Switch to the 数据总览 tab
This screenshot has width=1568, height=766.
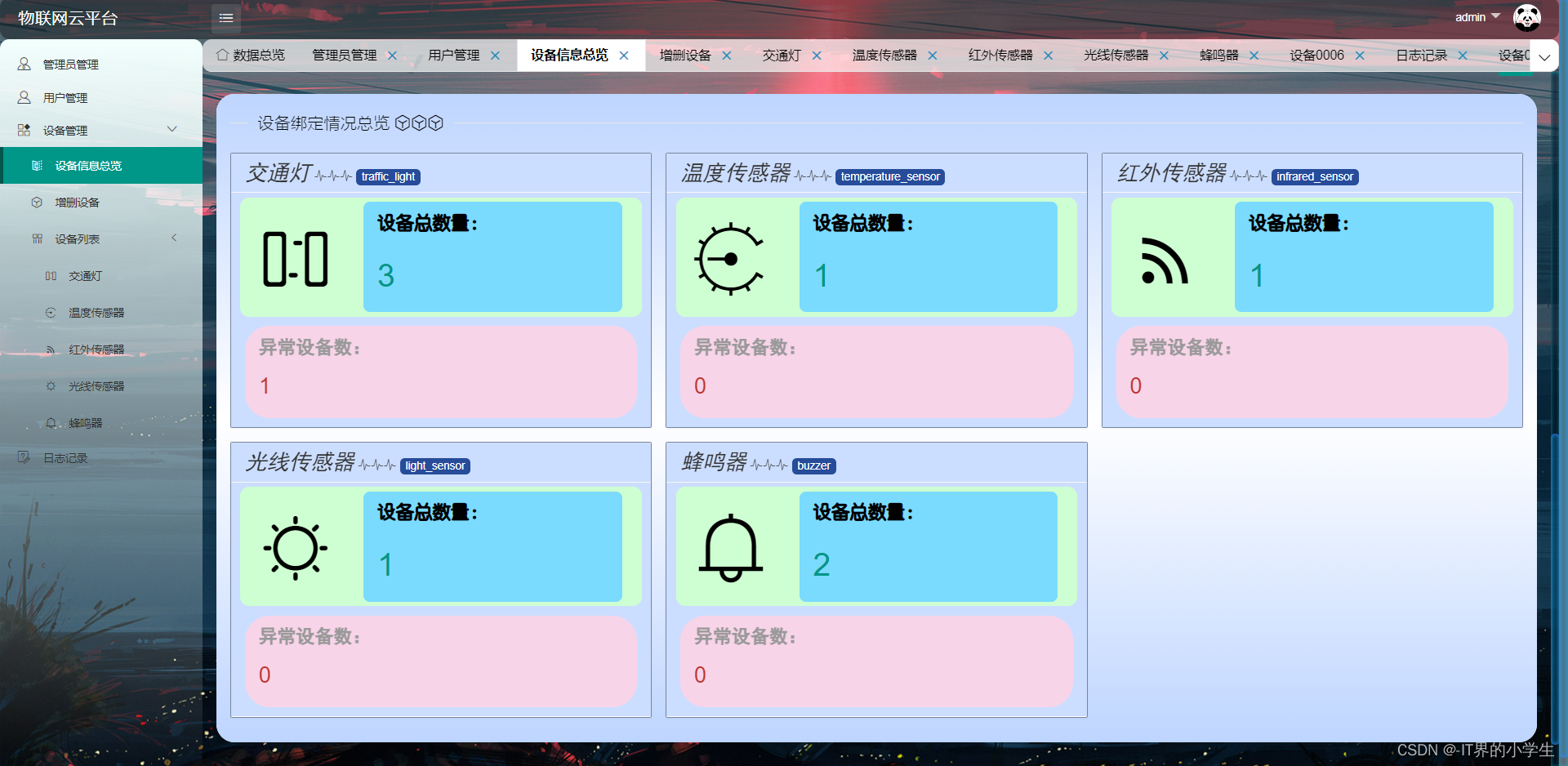(x=258, y=55)
